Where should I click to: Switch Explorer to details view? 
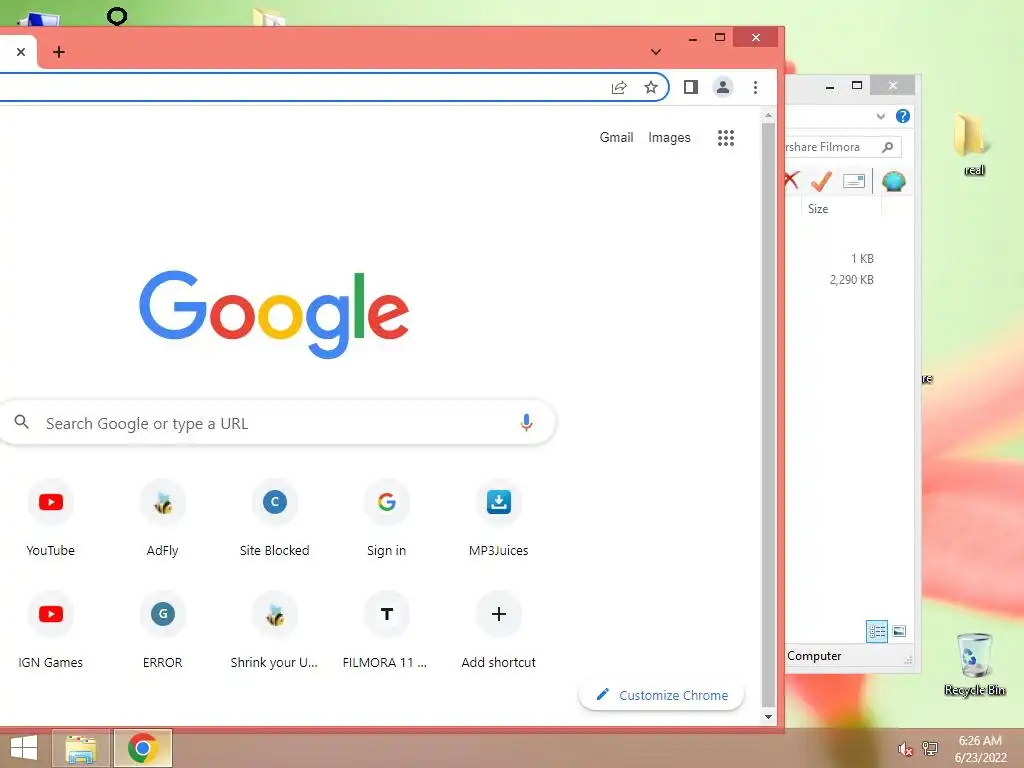(876, 631)
